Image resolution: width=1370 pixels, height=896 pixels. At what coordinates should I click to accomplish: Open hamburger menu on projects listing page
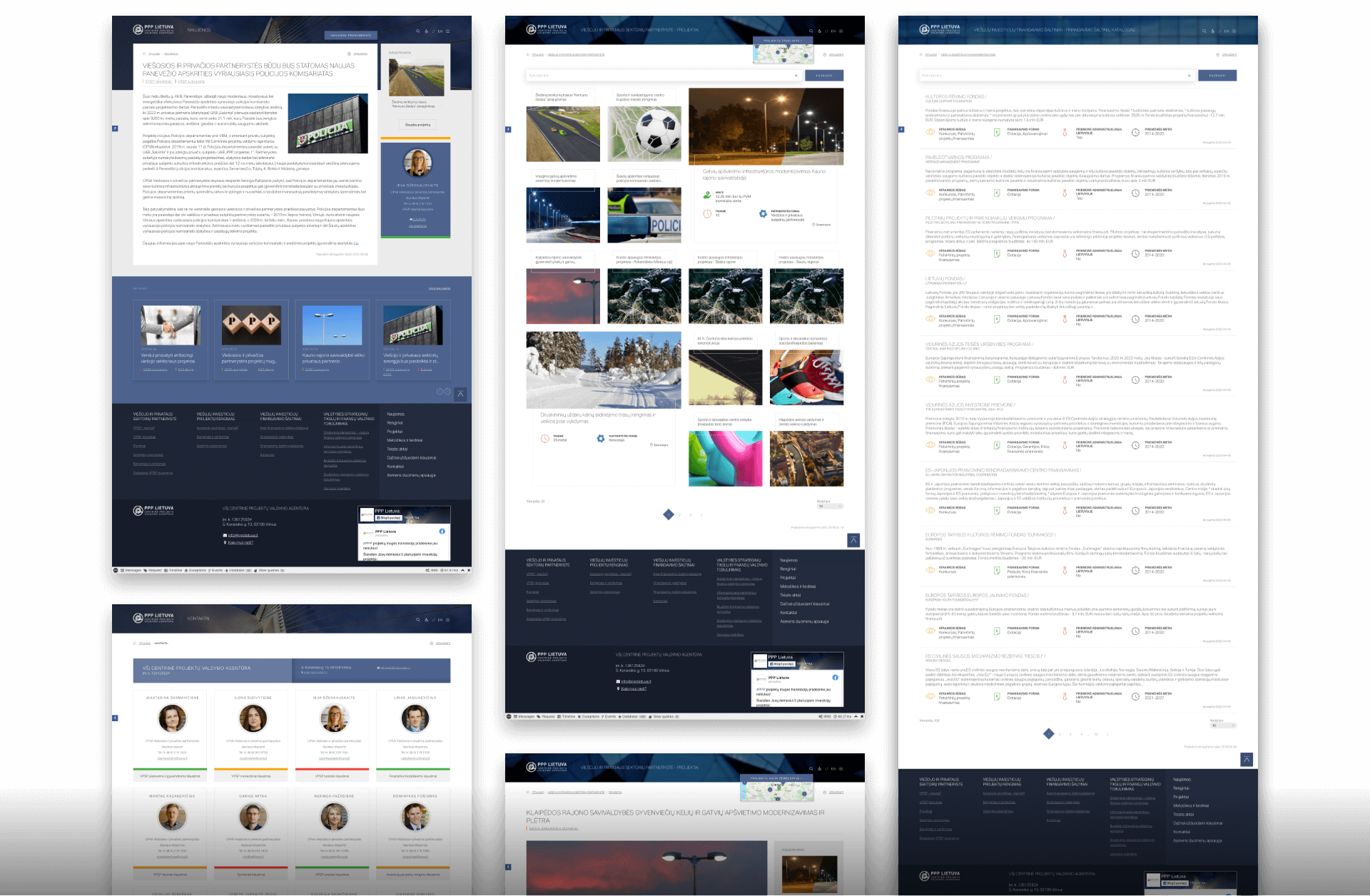pos(841,31)
